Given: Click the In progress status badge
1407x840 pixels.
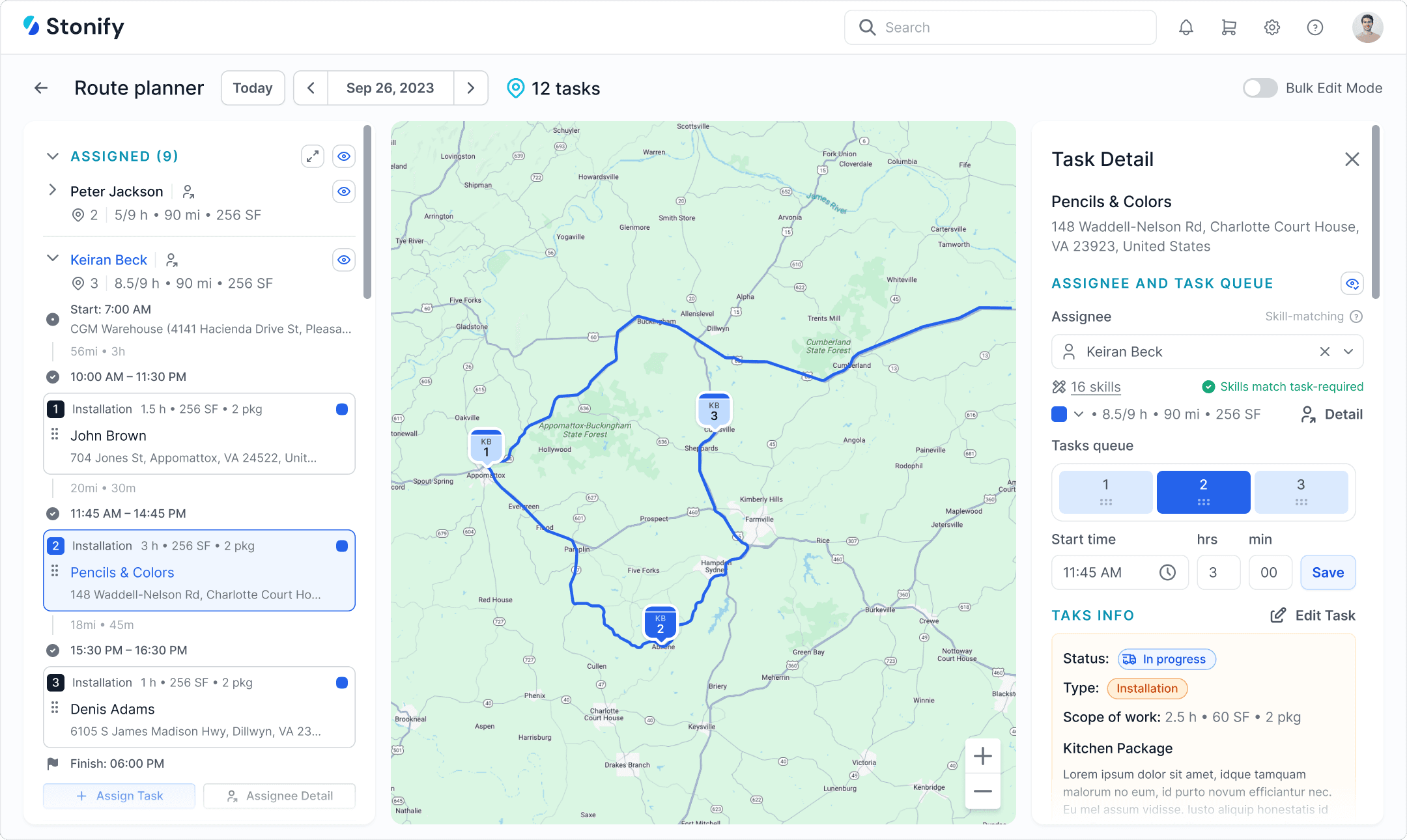Looking at the screenshot, I should tap(1166, 659).
